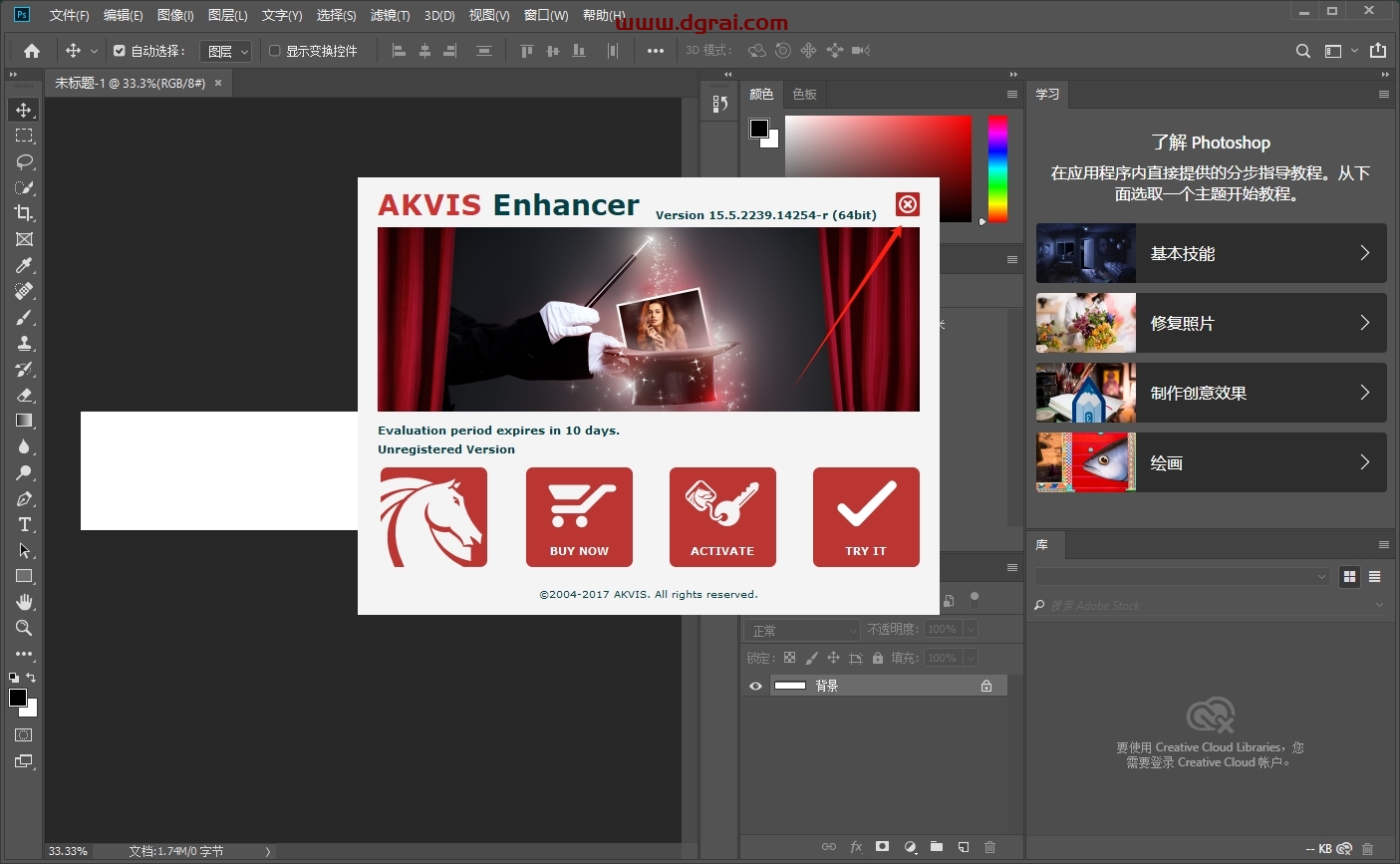This screenshot has height=864, width=1400.
Task: Select the Crop tool
Action: point(24,213)
